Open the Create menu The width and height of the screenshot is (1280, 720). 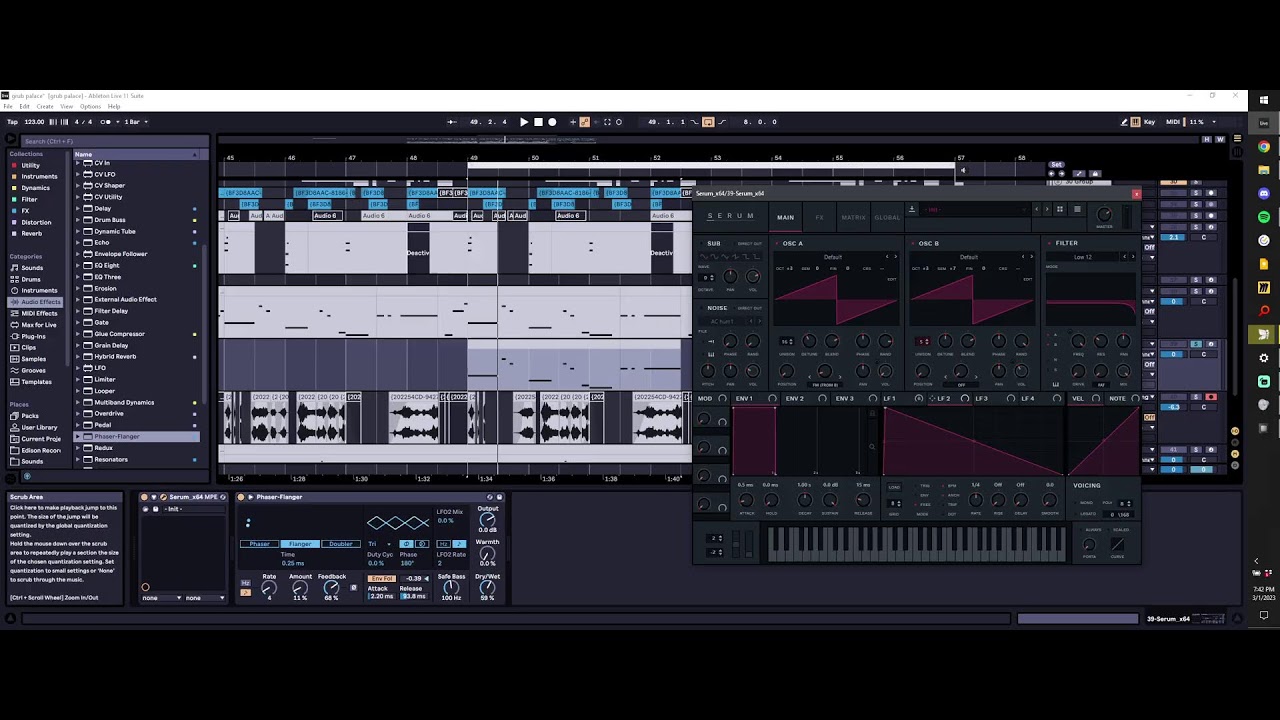tap(45, 106)
